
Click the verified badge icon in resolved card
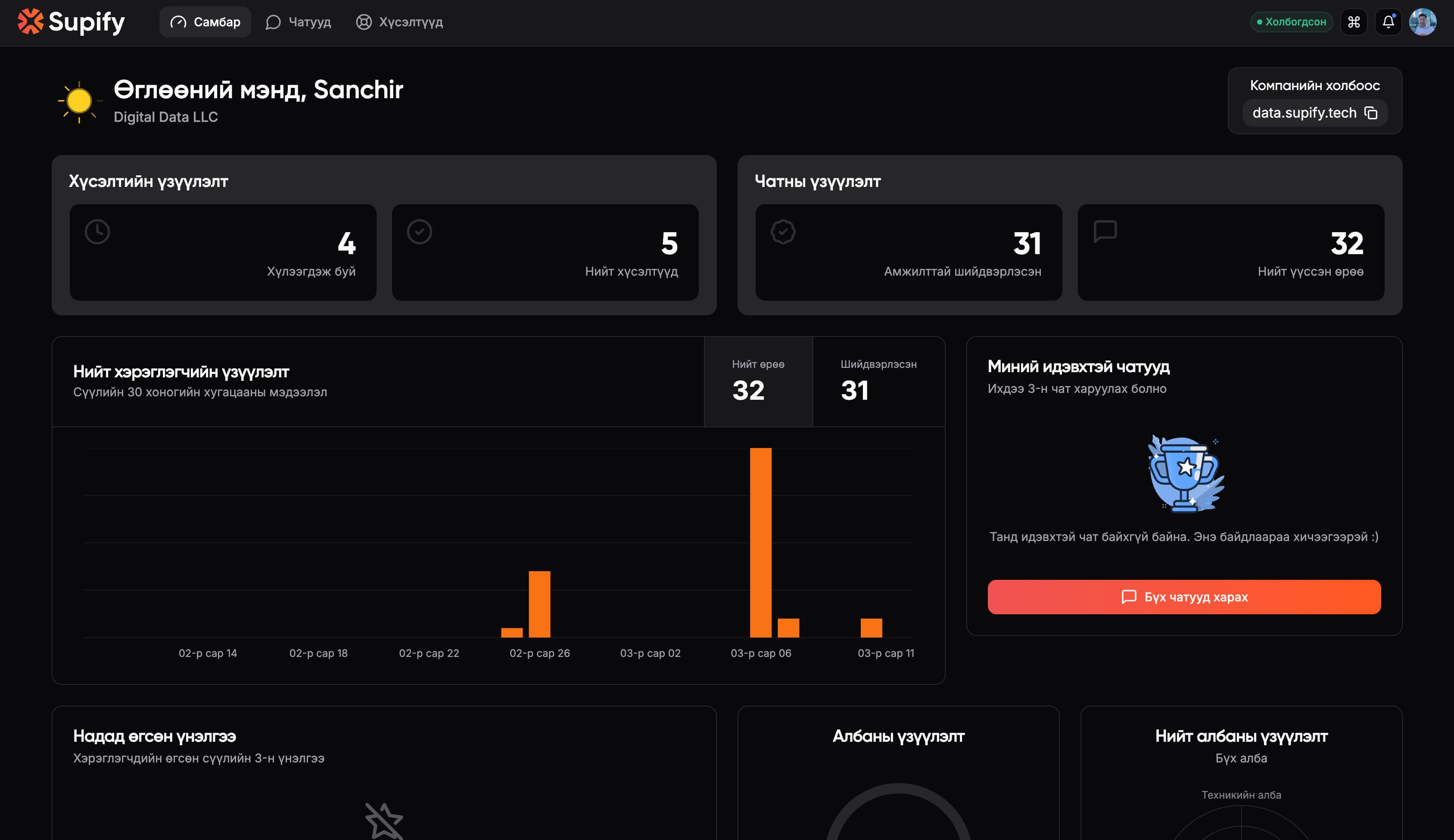point(783,231)
